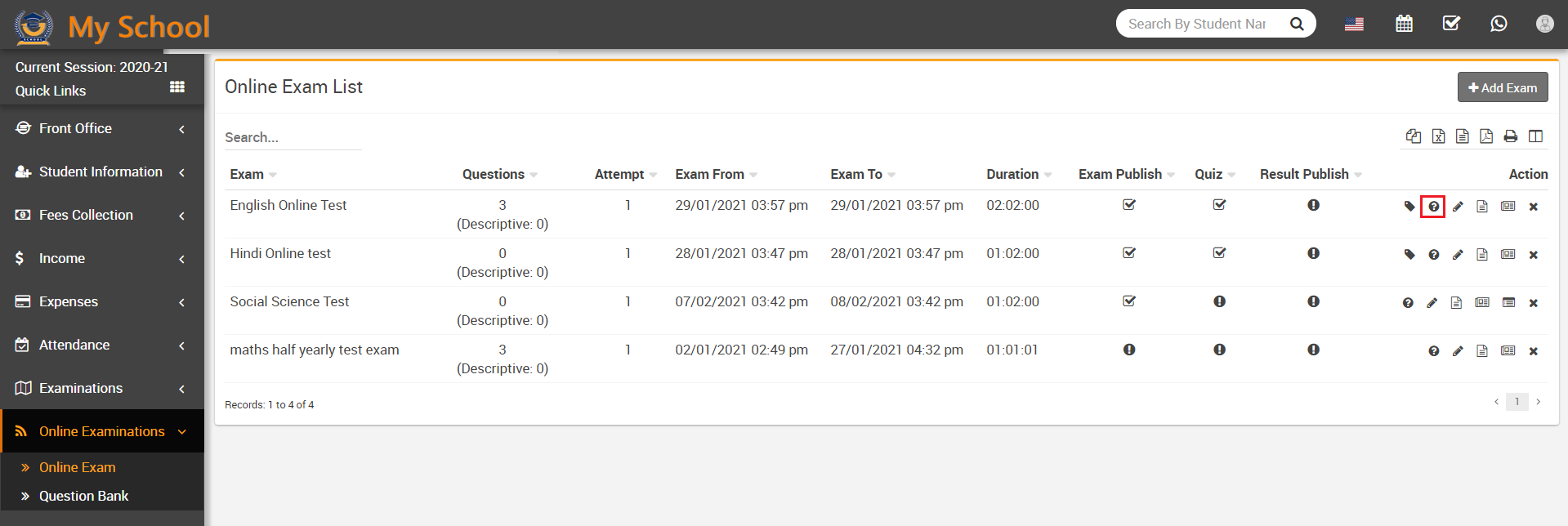The width and height of the screenshot is (1568, 526).
Task: Export exam list as PDF
Action: tap(1486, 136)
